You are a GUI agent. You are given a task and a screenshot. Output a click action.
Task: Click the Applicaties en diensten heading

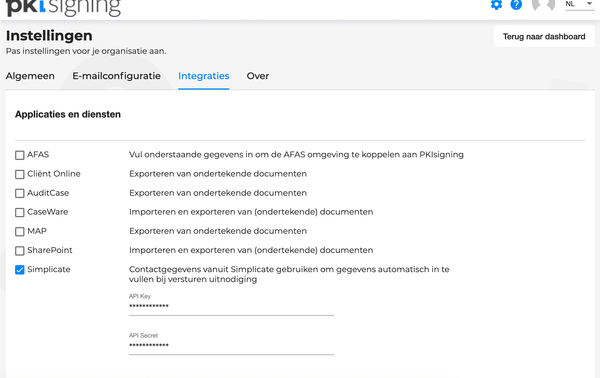click(x=68, y=114)
